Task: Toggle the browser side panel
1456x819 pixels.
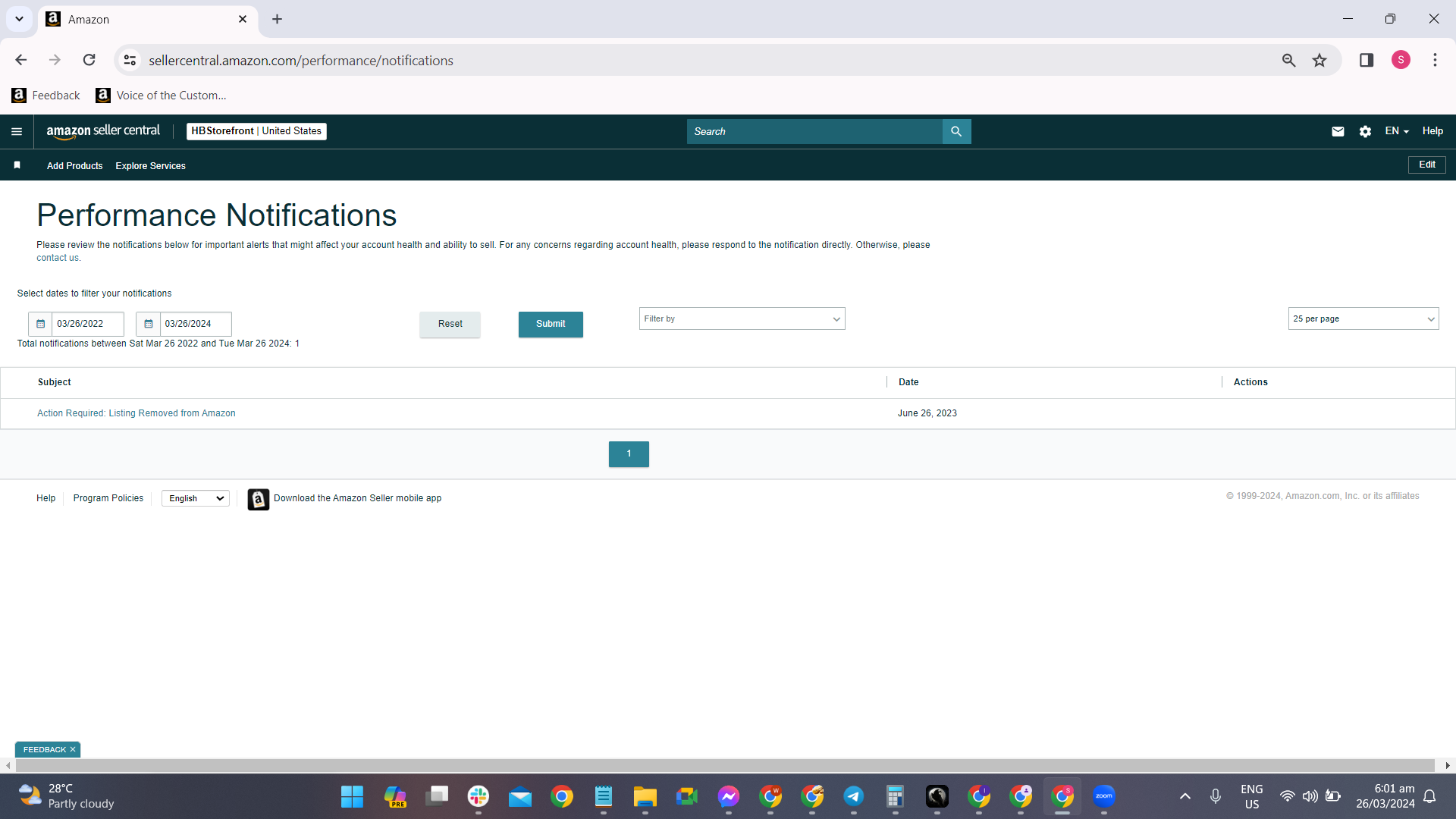Action: pos(1367,60)
